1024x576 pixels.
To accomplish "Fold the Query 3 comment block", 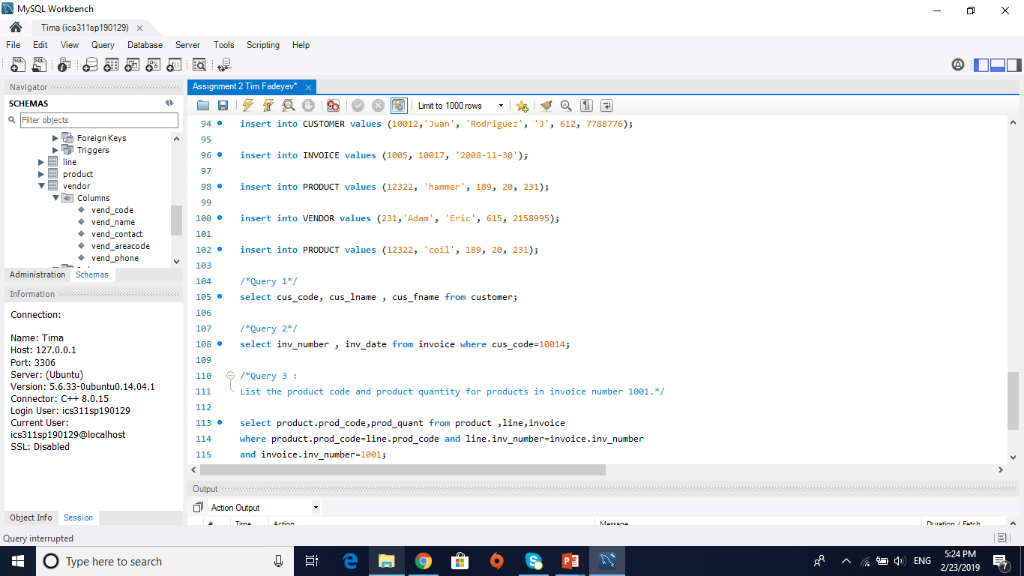I will coord(231,376).
